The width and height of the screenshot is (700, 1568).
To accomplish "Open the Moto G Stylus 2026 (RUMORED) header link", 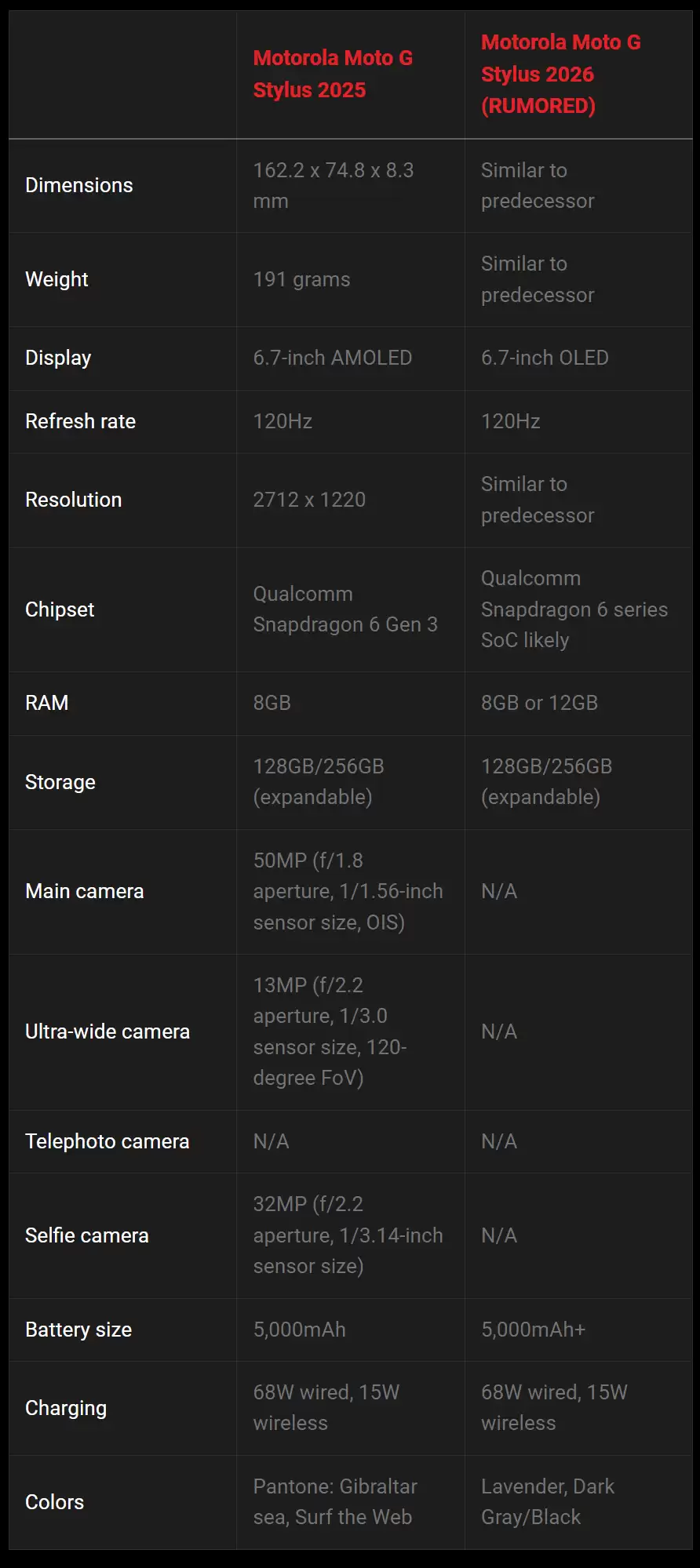I will (x=560, y=74).
